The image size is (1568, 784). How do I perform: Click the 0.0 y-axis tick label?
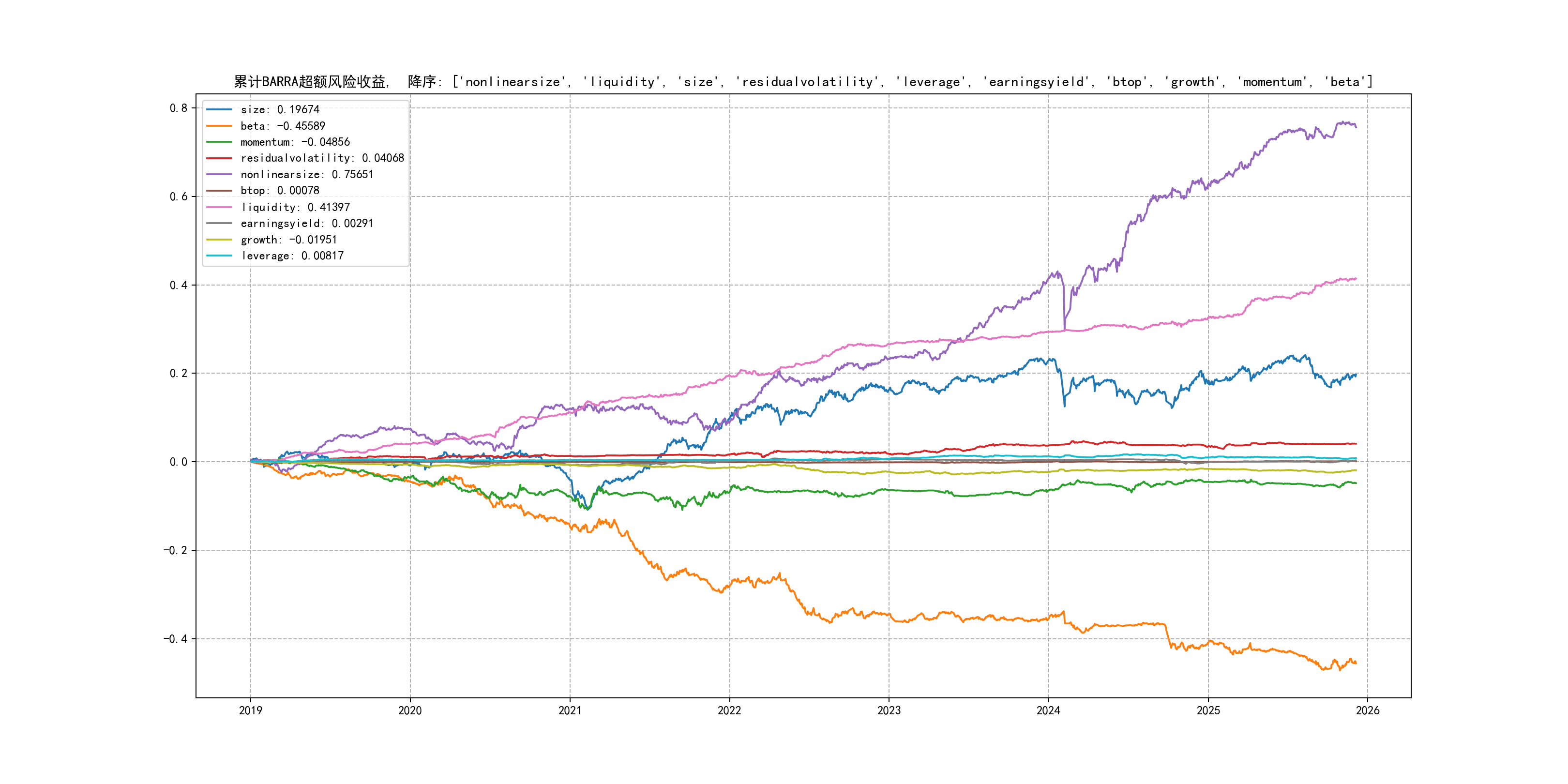(x=179, y=462)
